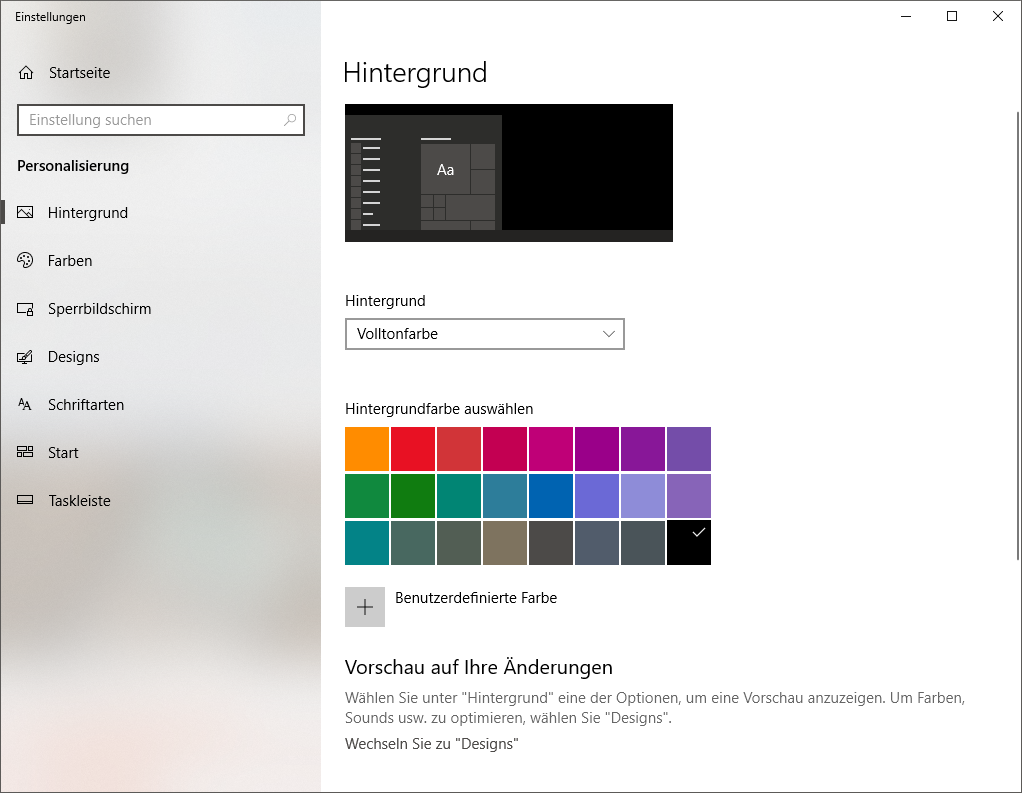1022x793 pixels.
Task: Pick the gray-green second swatch in third row
Action: click(x=413, y=542)
